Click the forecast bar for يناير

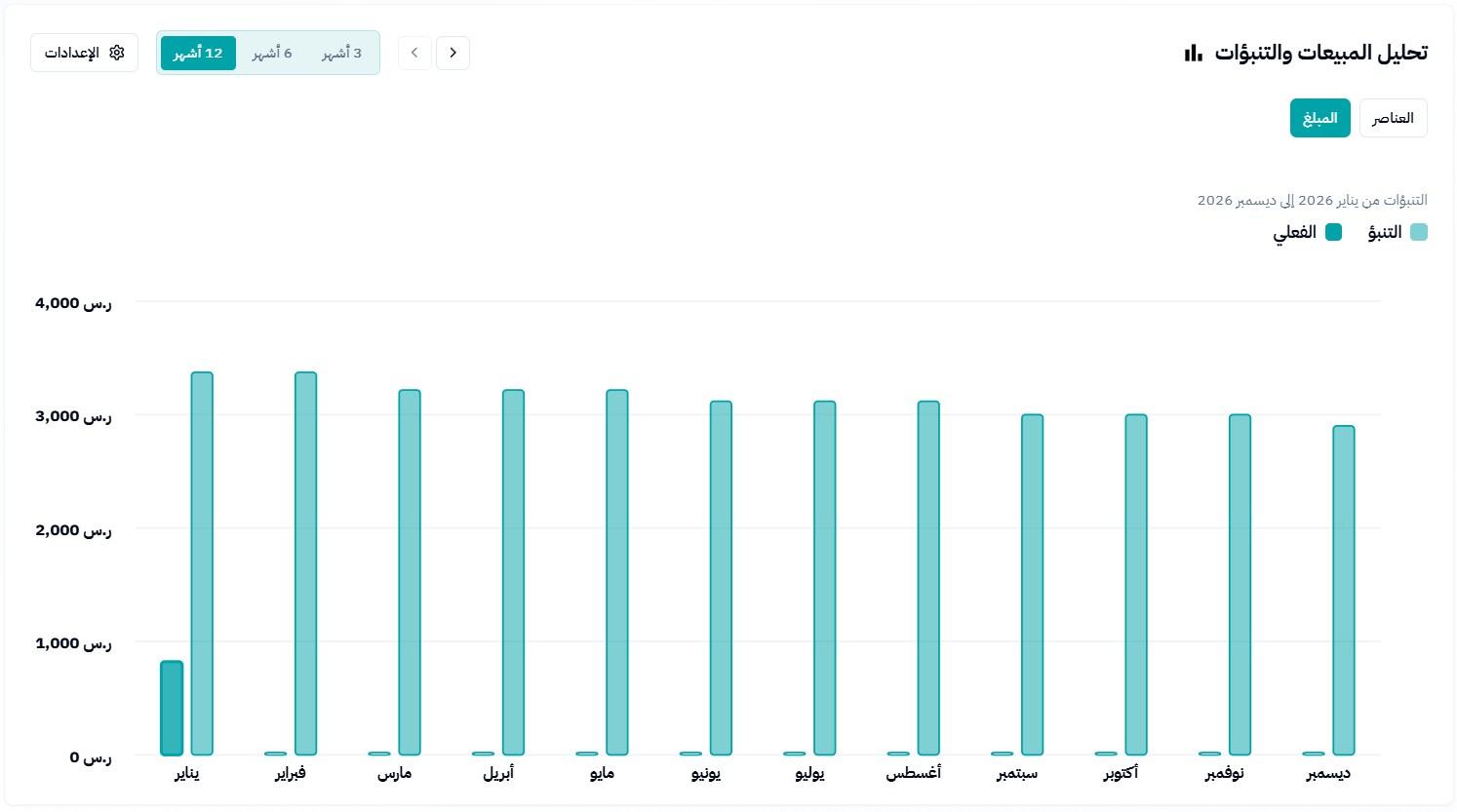[x=202, y=563]
